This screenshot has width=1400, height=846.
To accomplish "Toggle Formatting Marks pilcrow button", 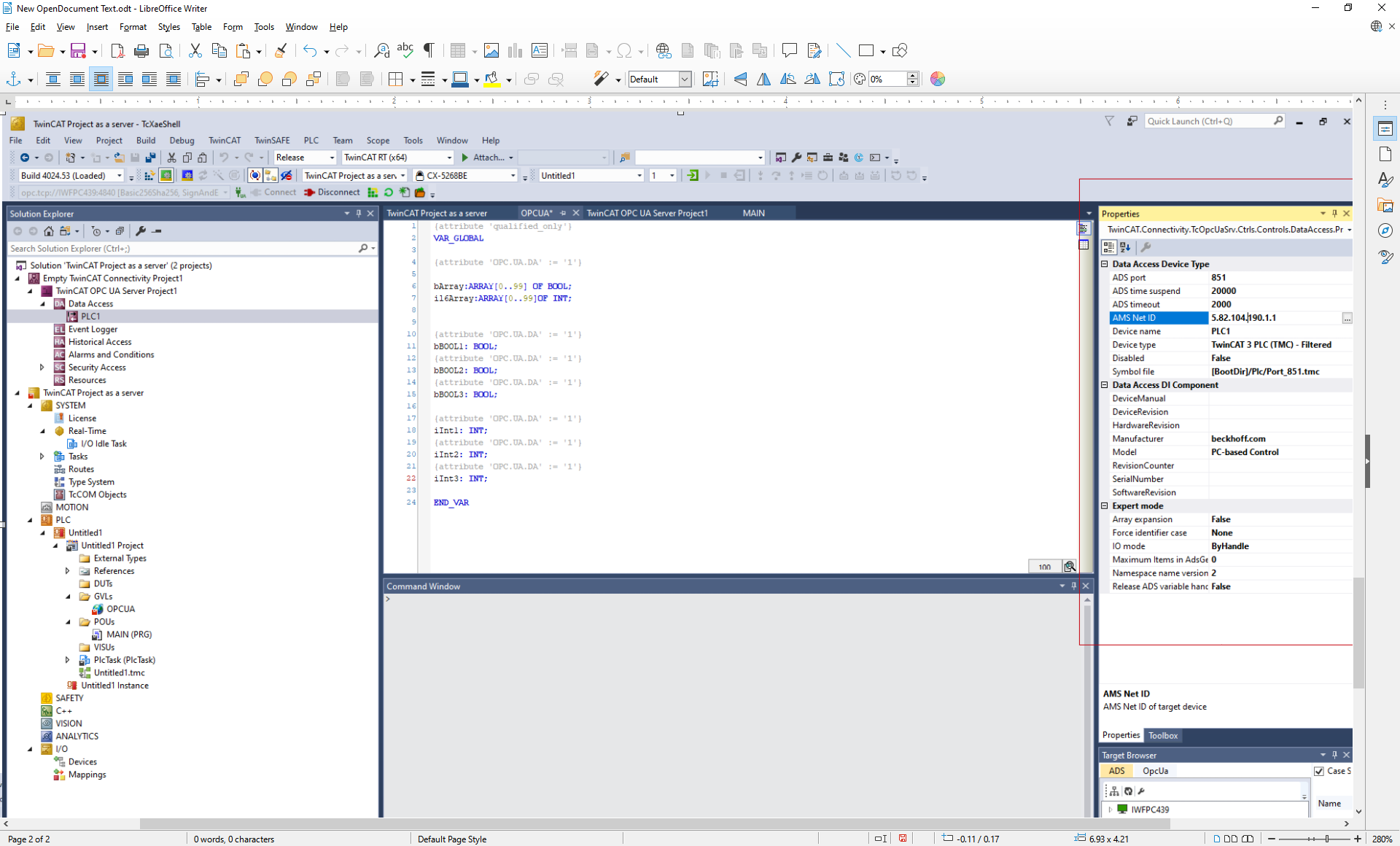I will click(x=429, y=50).
